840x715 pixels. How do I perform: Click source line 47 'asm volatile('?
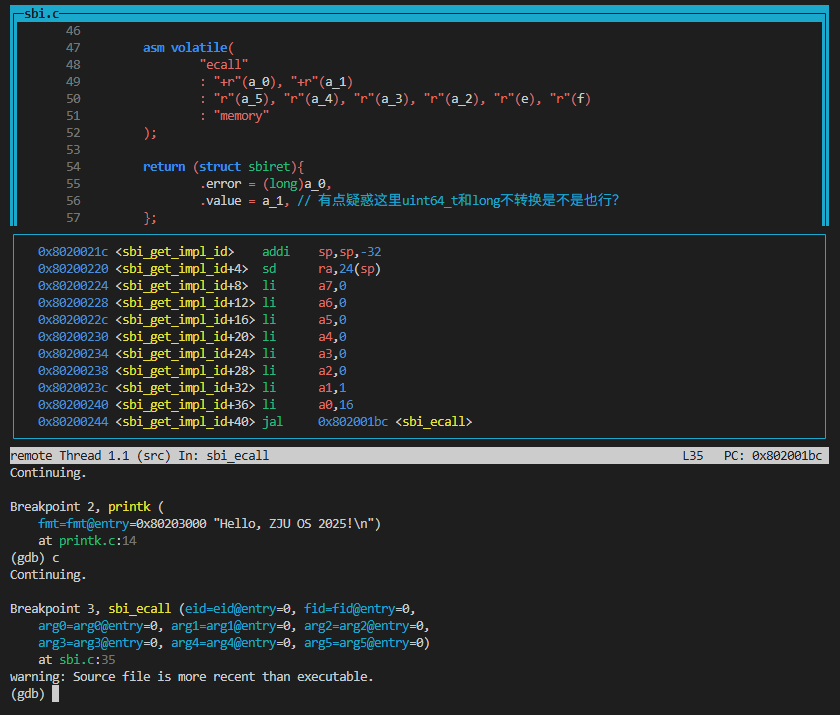point(188,48)
